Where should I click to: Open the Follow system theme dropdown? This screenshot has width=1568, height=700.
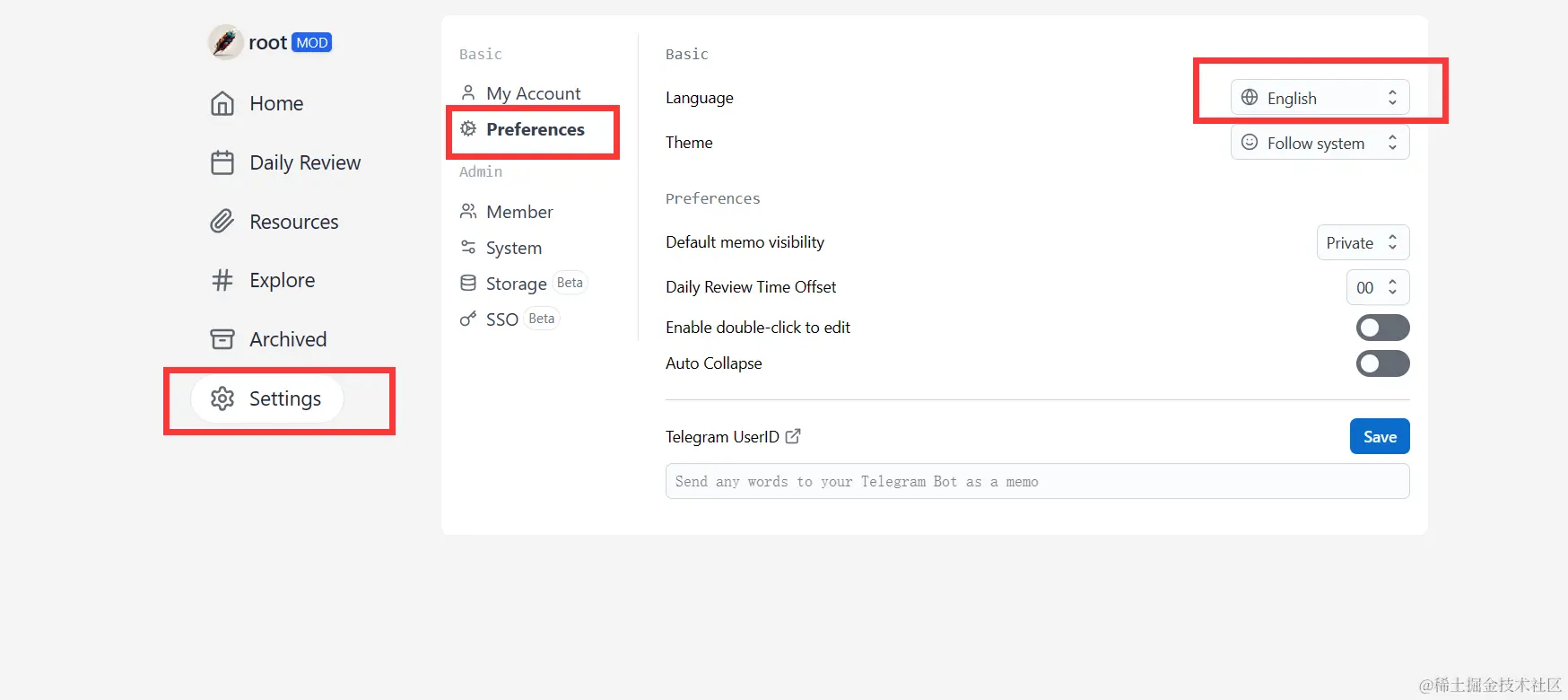point(1320,143)
